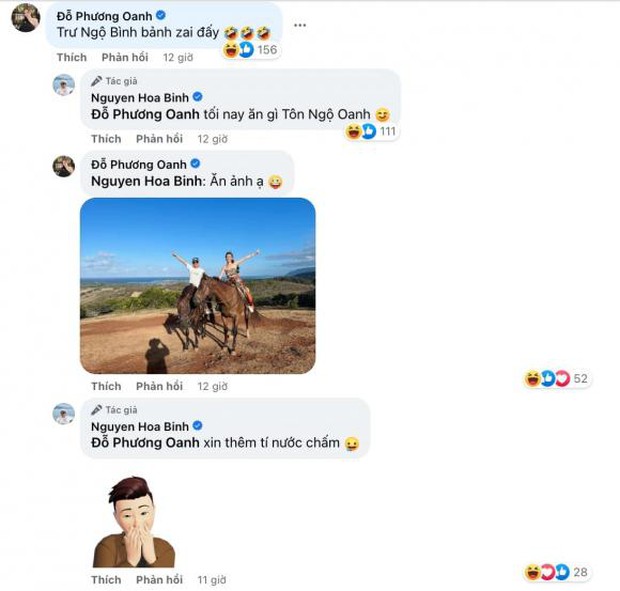Like the horse photo comment
Image resolution: width=620 pixels, height=591 pixels.
tap(106, 386)
